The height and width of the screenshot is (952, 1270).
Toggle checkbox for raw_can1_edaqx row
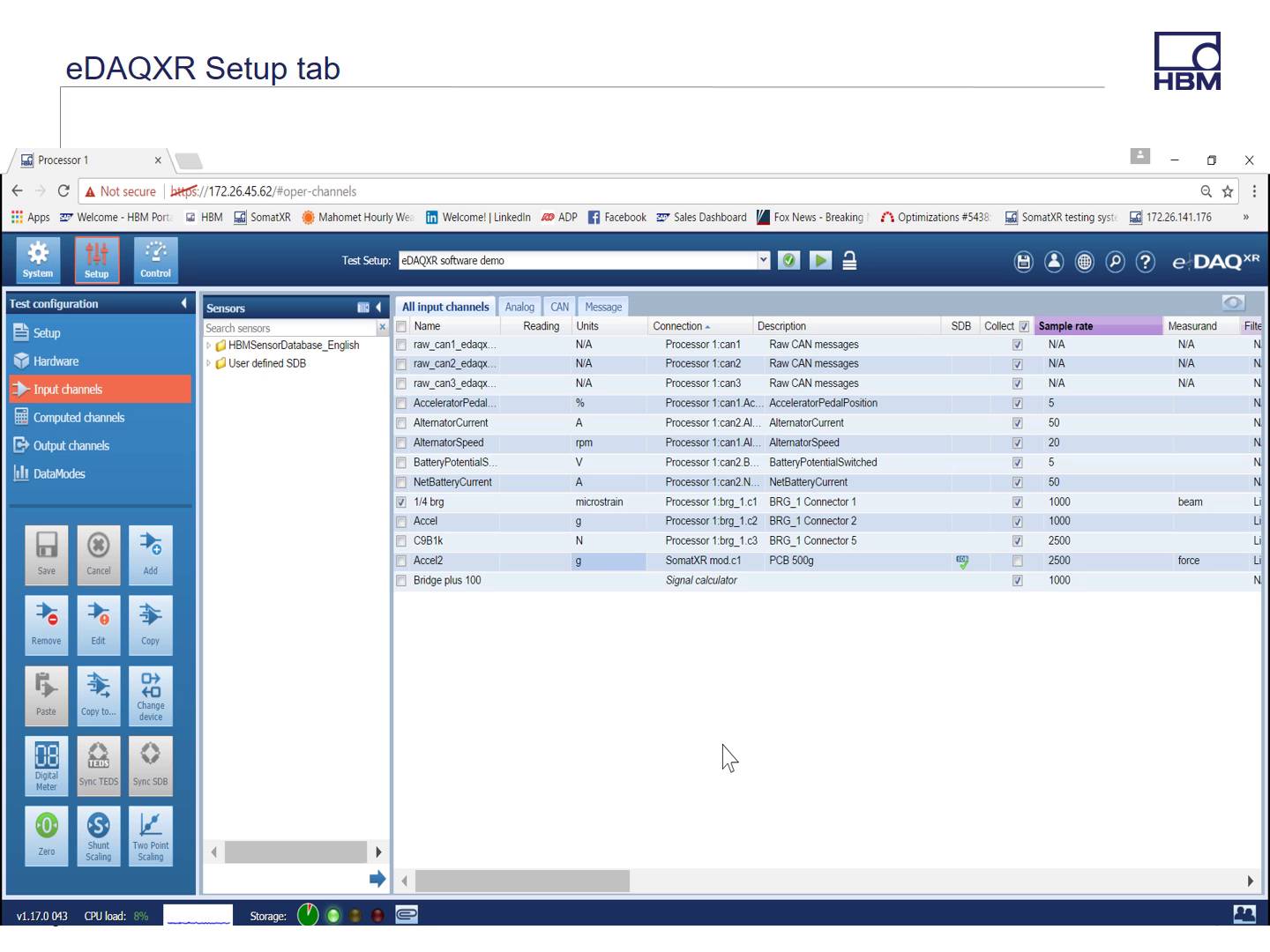click(x=401, y=345)
